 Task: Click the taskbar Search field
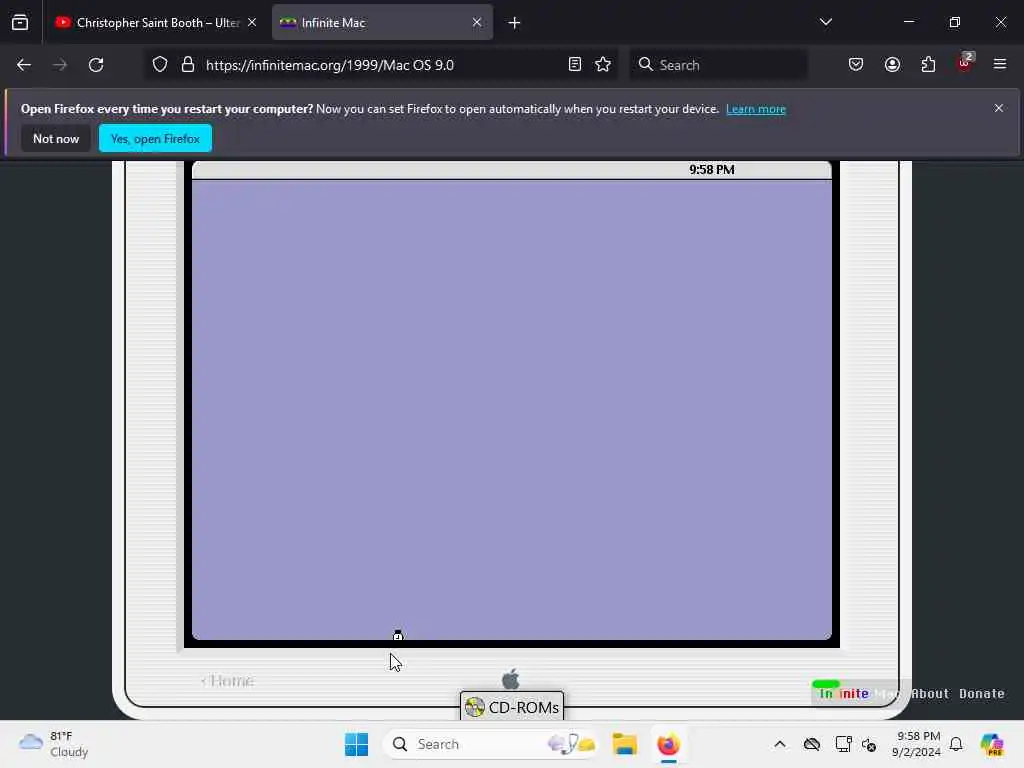[x=491, y=744]
